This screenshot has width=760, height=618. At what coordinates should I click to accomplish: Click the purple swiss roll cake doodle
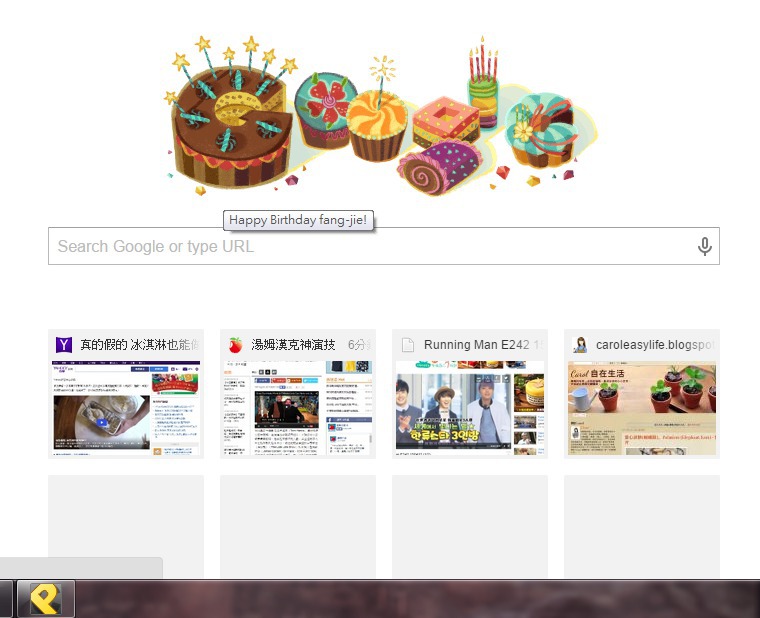(440, 166)
